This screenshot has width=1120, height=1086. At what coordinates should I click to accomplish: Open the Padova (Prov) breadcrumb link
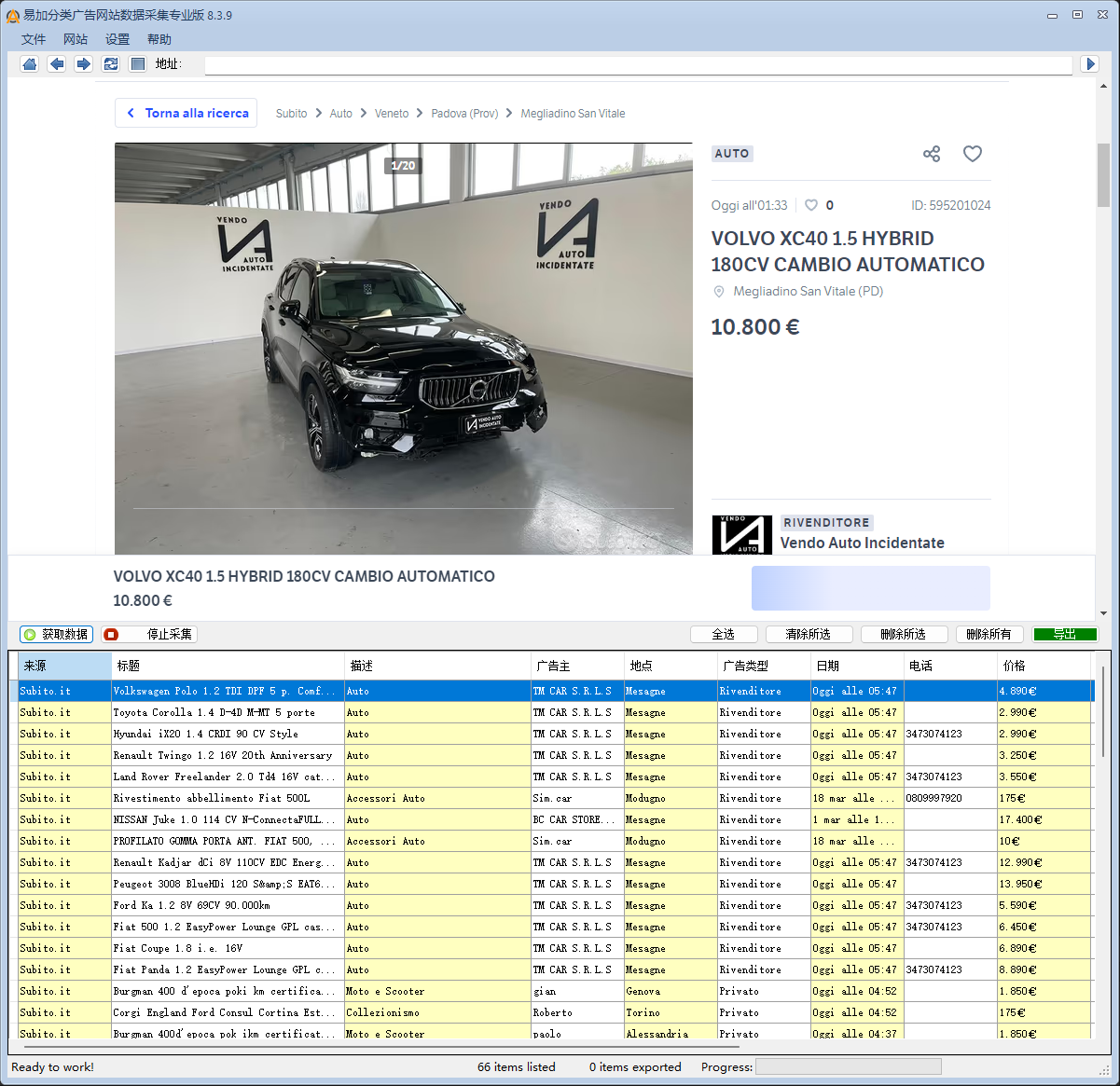tap(464, 114)
